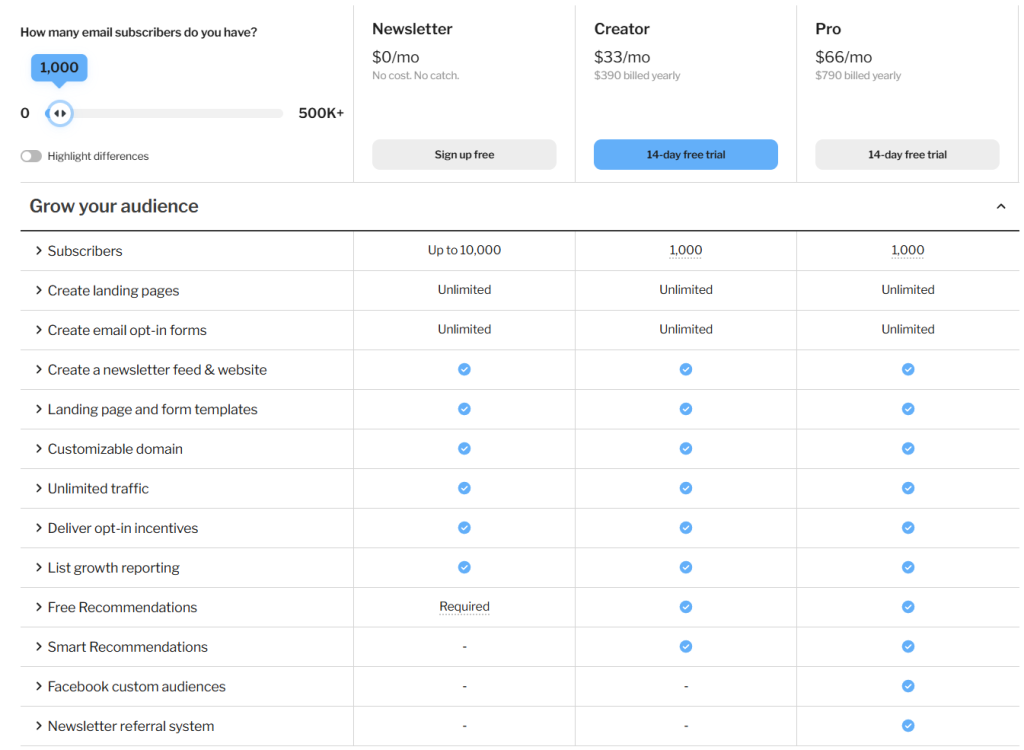The image size is (1024, 750).
Task: Click the 'No cost. No catch.' text
Action: pos(415,76)
